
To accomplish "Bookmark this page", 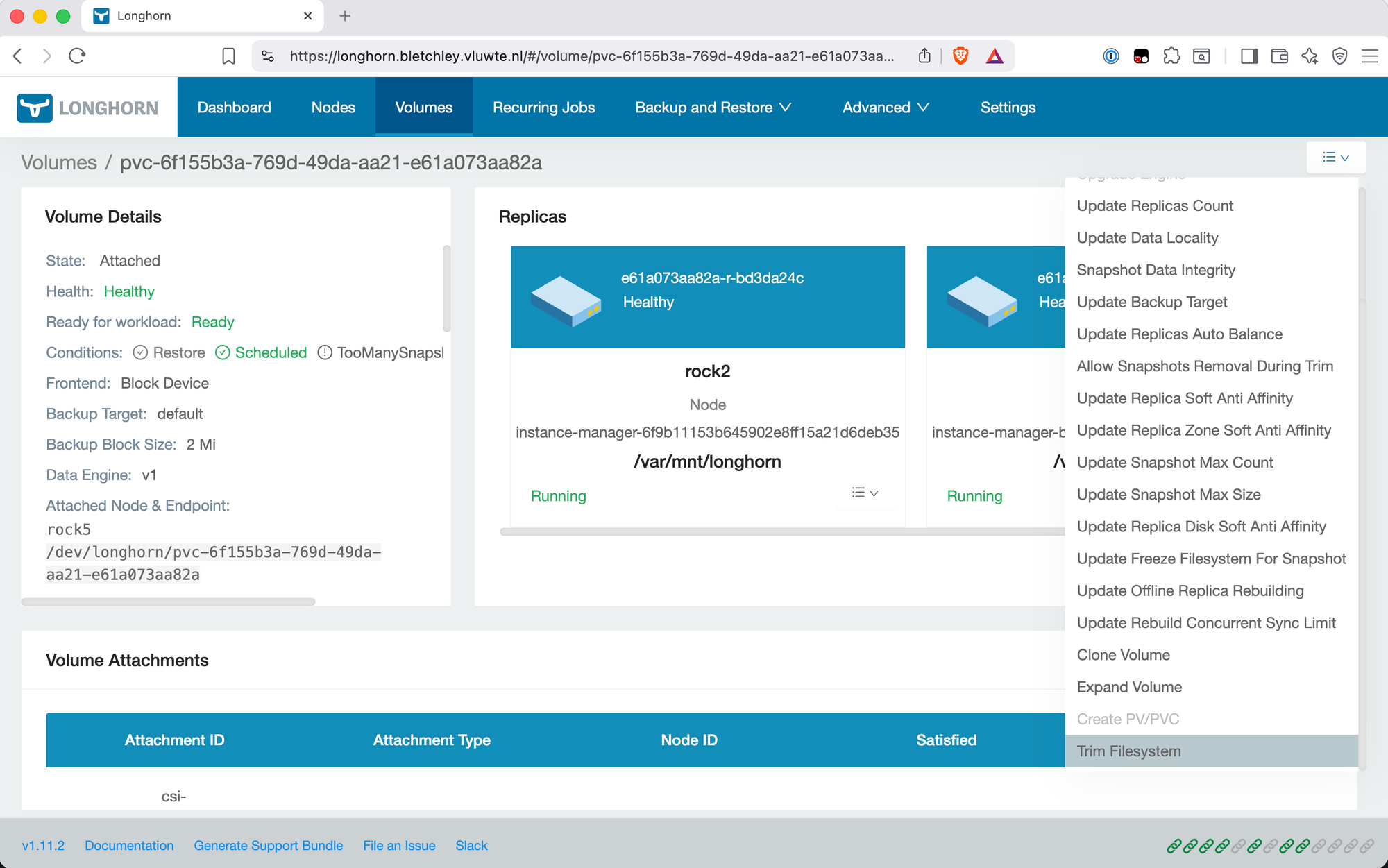I will pyautogui.click(x=228, y=56).
